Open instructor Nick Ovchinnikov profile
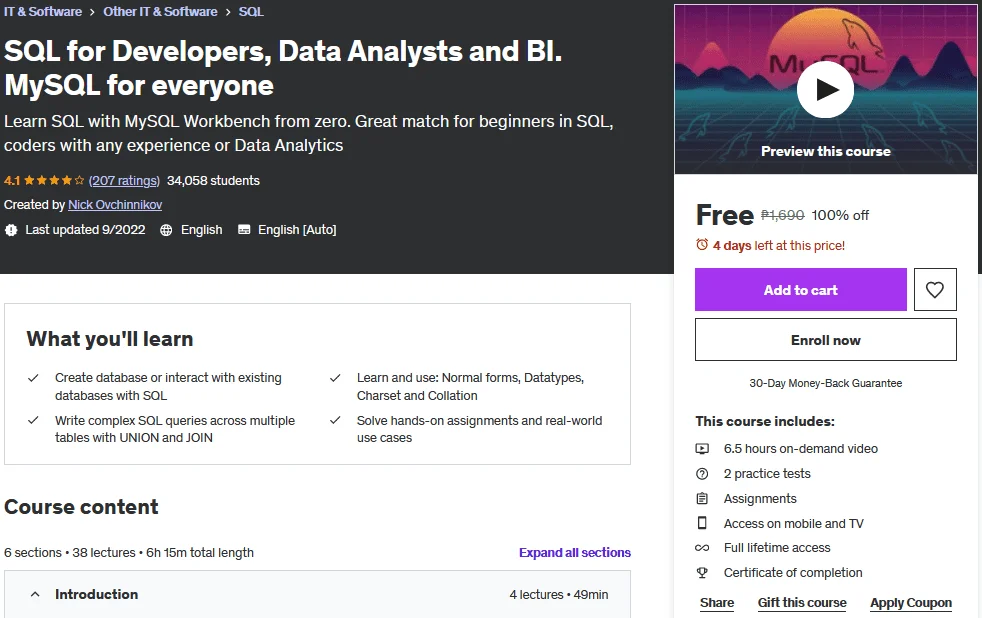This screenshot has height=618, width=982. click(x=115, y=205)
